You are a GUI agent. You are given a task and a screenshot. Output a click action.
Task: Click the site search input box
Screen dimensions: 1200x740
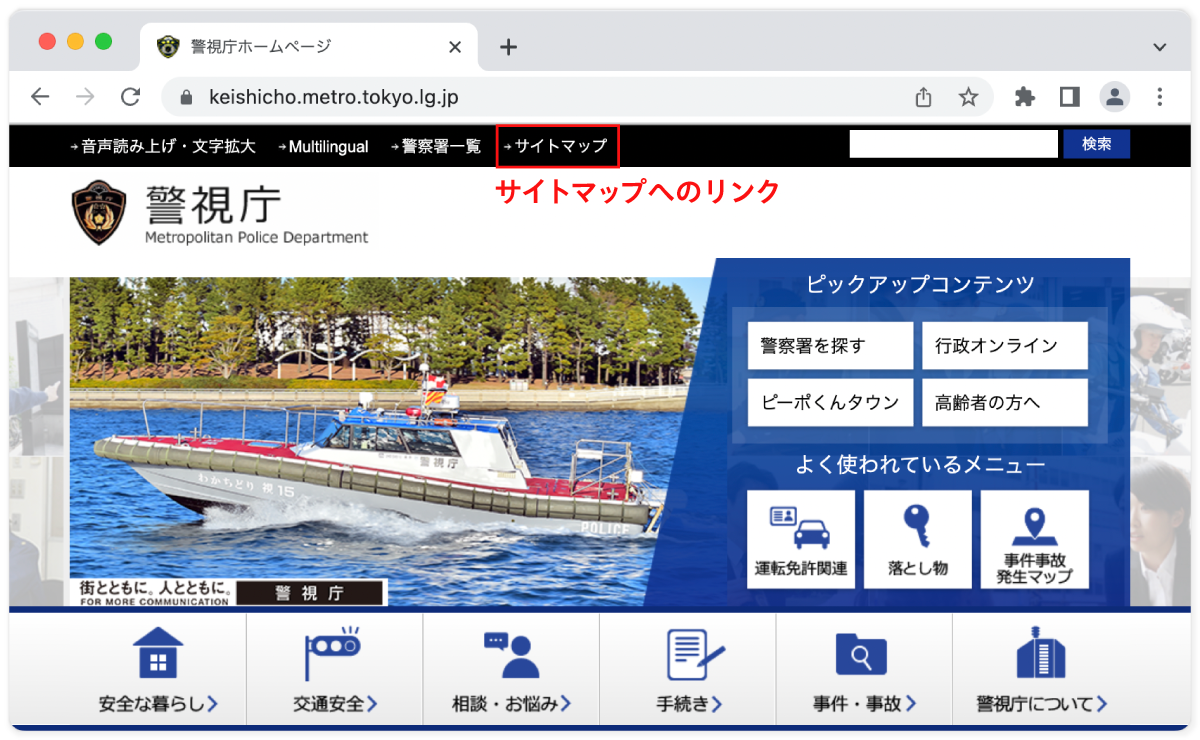click(953, 144)
